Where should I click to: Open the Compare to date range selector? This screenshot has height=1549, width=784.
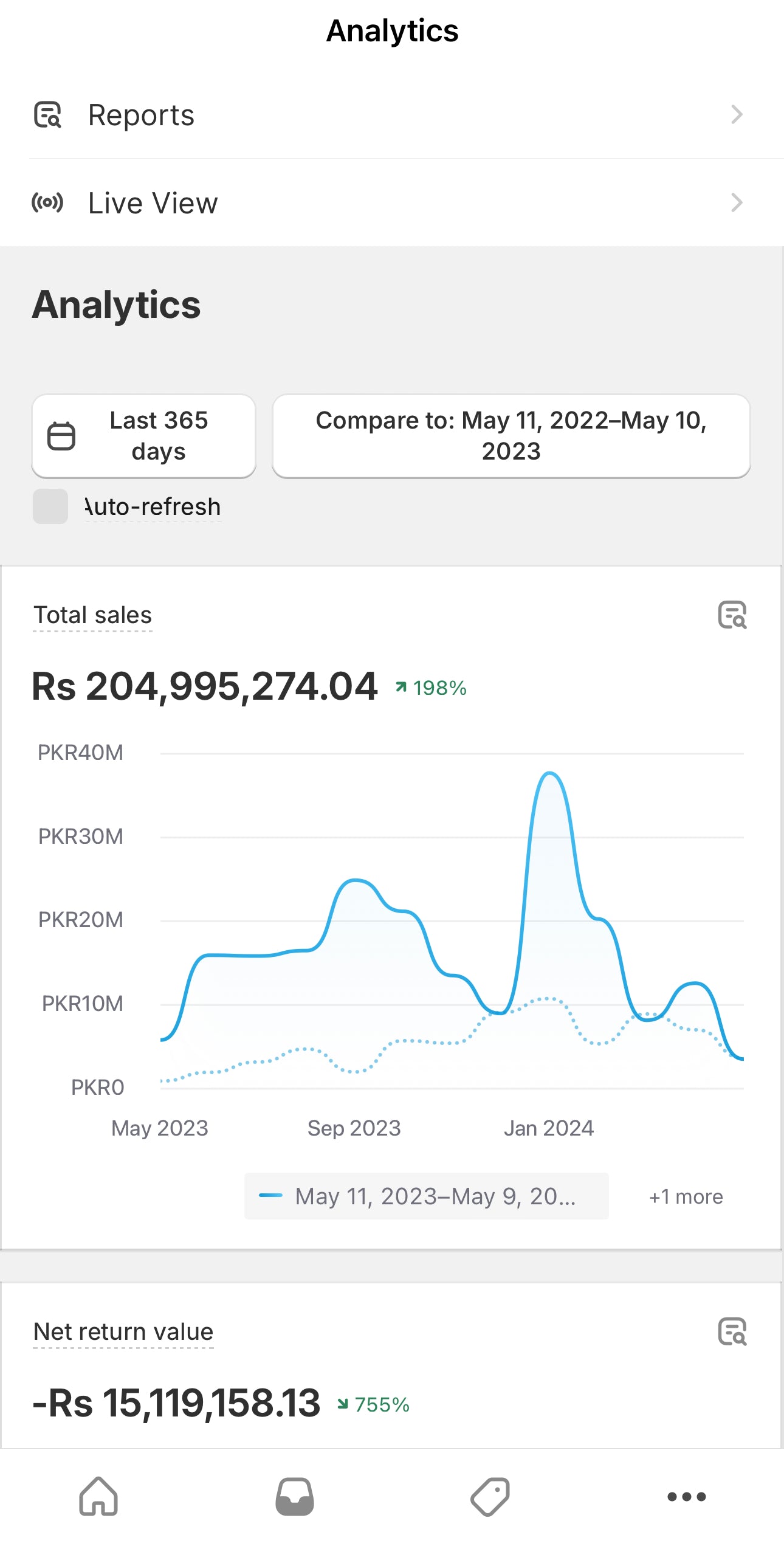[x=511, y=436]
